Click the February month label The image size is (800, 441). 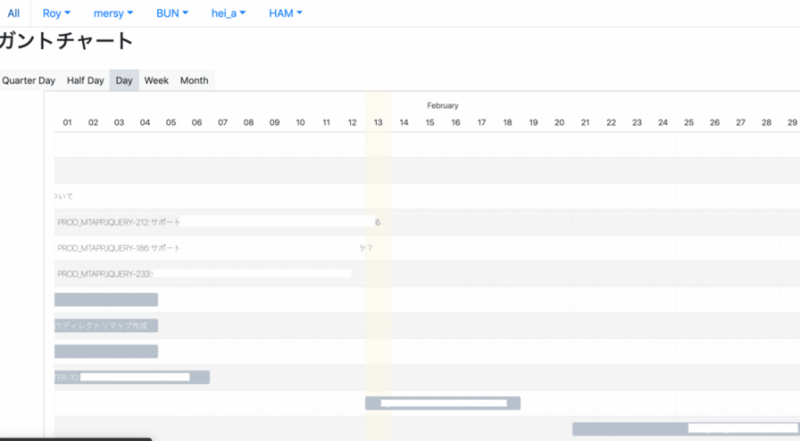[442, 105]
